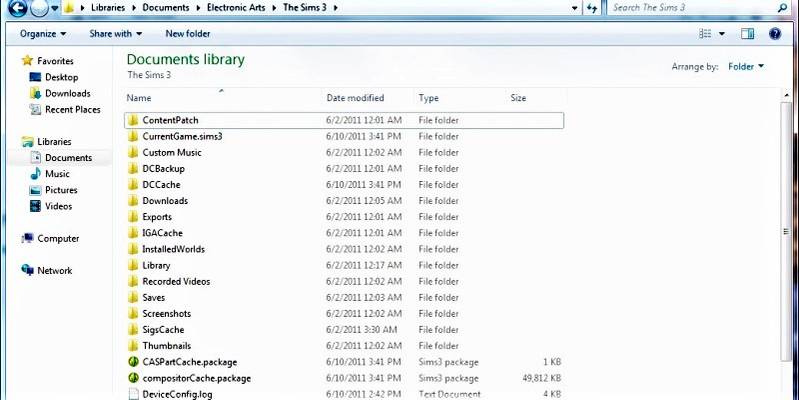Viewport: 799px width, 400px height.
Task: Click the vertical scrollbar thumb
Action: [x=786, y=230]
